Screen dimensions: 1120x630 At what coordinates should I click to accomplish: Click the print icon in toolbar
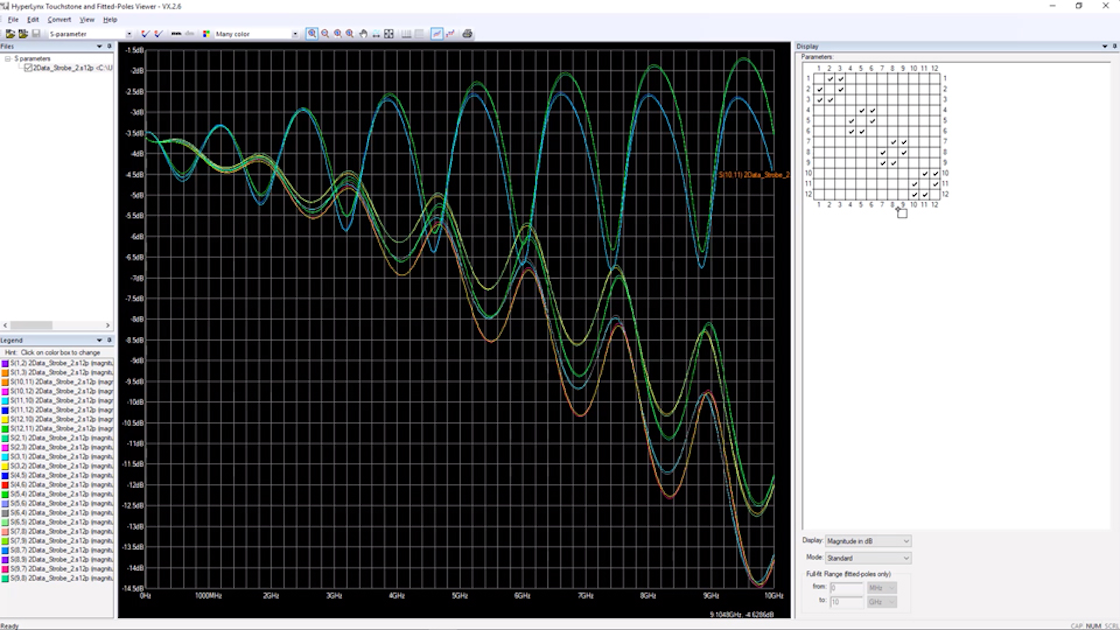[x=467, y=34]
